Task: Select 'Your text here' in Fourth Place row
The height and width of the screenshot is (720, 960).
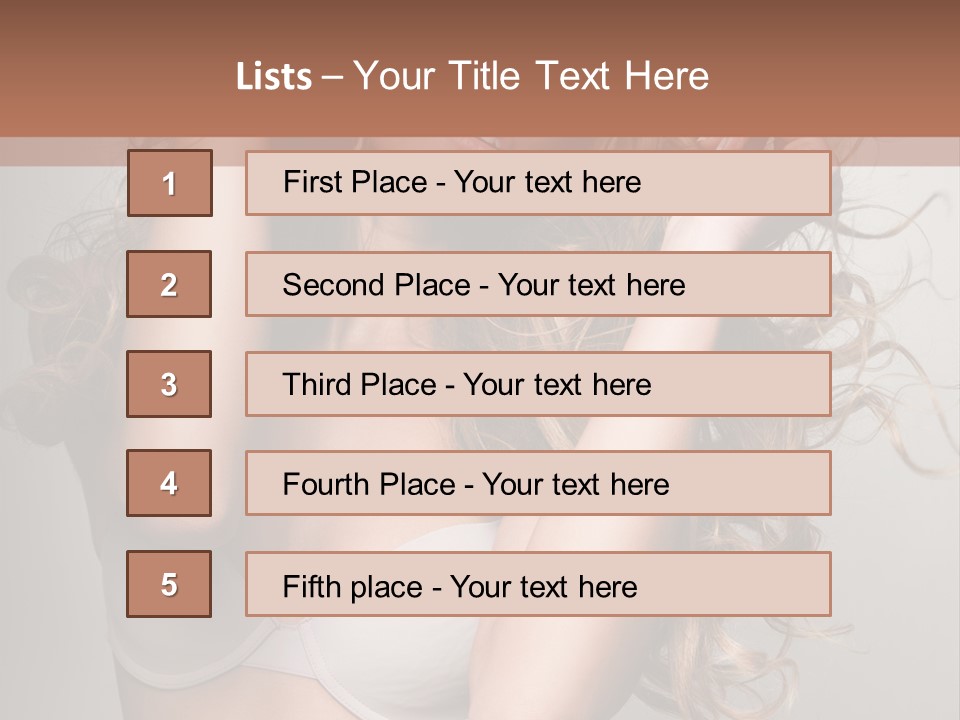Action: coord(576,484)
